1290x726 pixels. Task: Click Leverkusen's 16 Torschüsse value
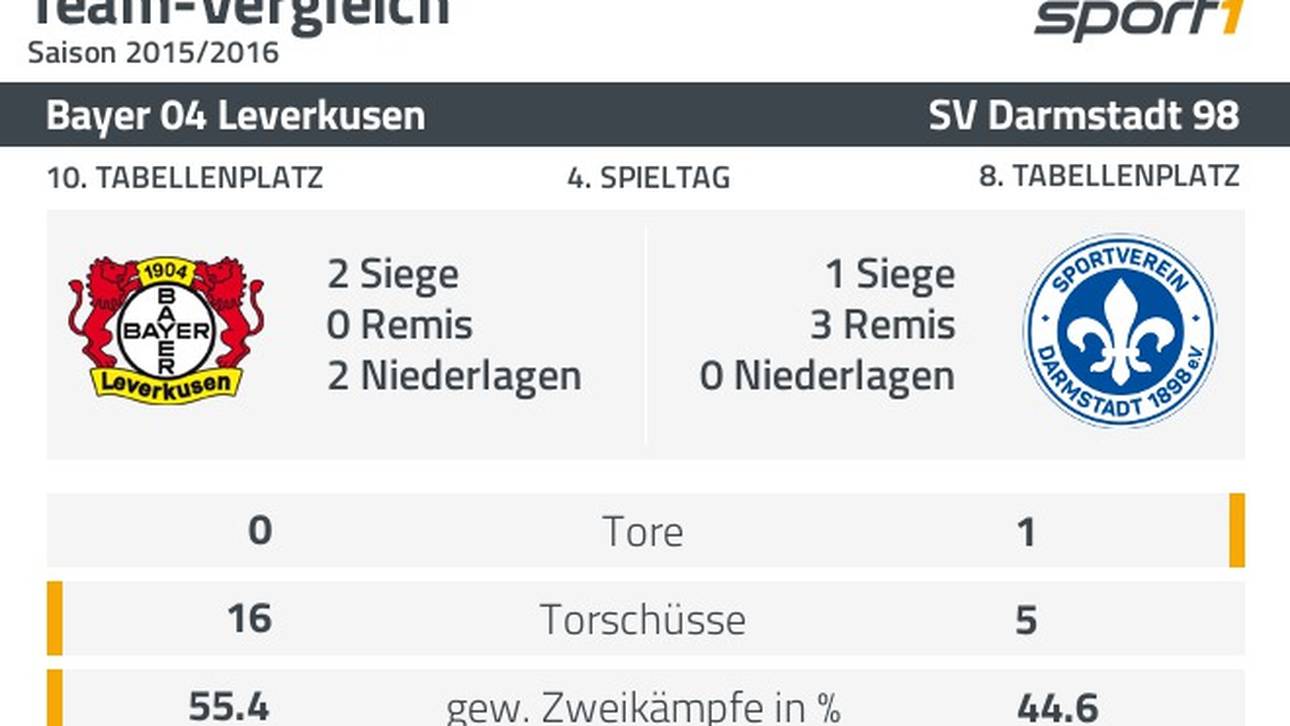pyautogui.click(x=249, y=618)
